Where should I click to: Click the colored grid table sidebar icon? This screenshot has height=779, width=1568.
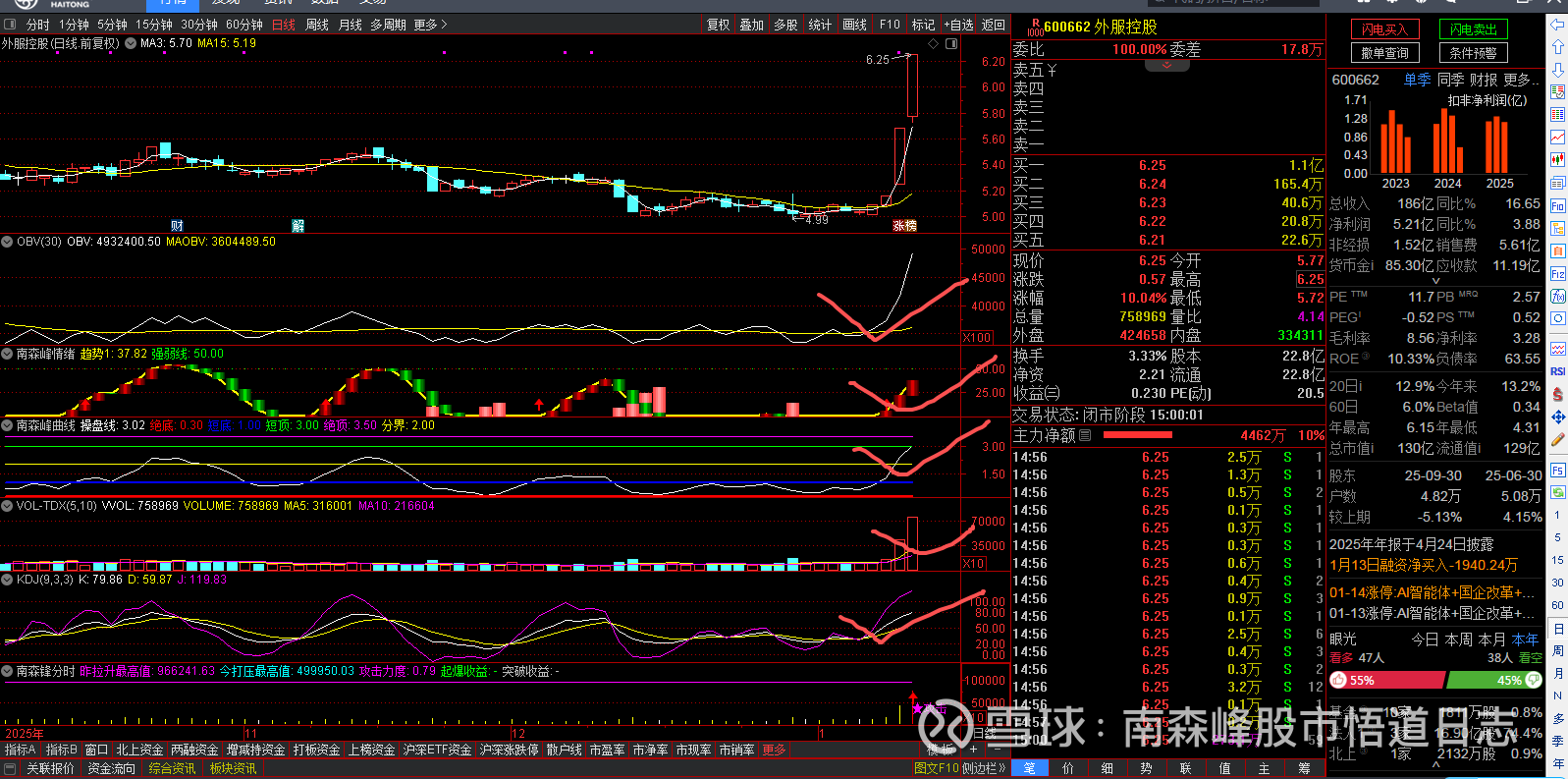coord(1557,115)
